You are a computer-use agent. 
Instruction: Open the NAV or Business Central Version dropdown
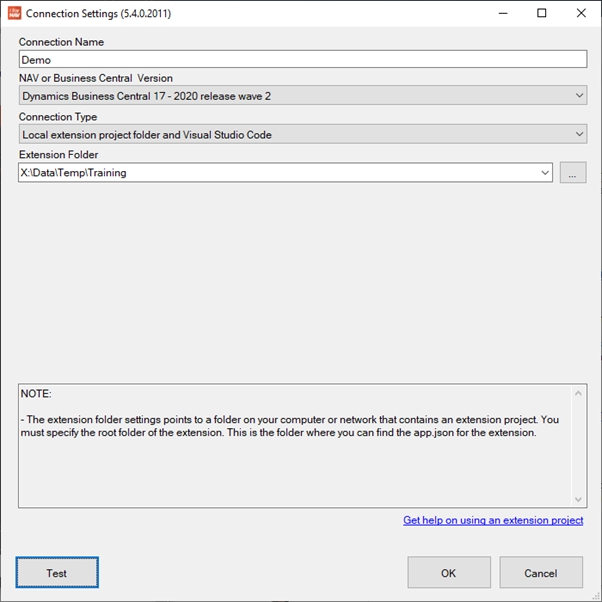click(303, 96)
